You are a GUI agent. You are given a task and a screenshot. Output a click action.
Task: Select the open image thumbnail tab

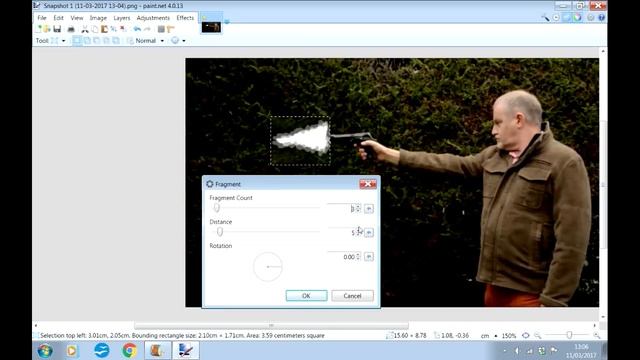[211, 27]
